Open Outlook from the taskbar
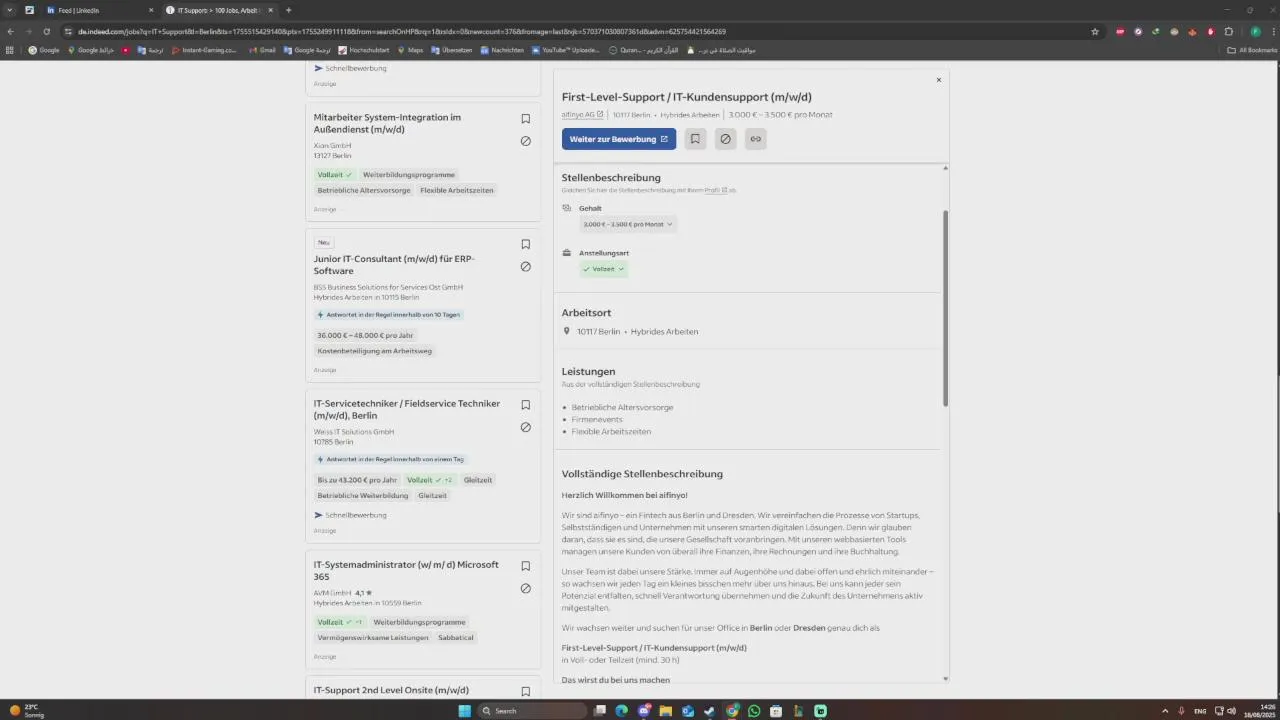The height and width of the screenshot is (720, 1280). (687, 711)
